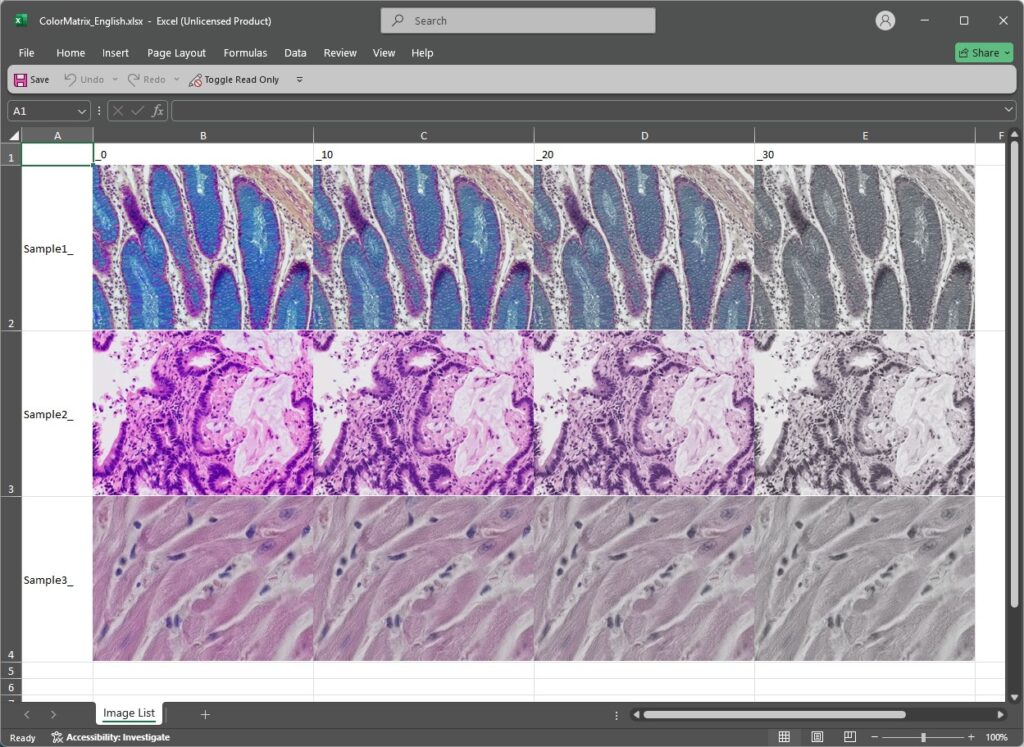Add a new sheet with plus icon
Viewport: 1024px width, 747px height.
(205, 714)
